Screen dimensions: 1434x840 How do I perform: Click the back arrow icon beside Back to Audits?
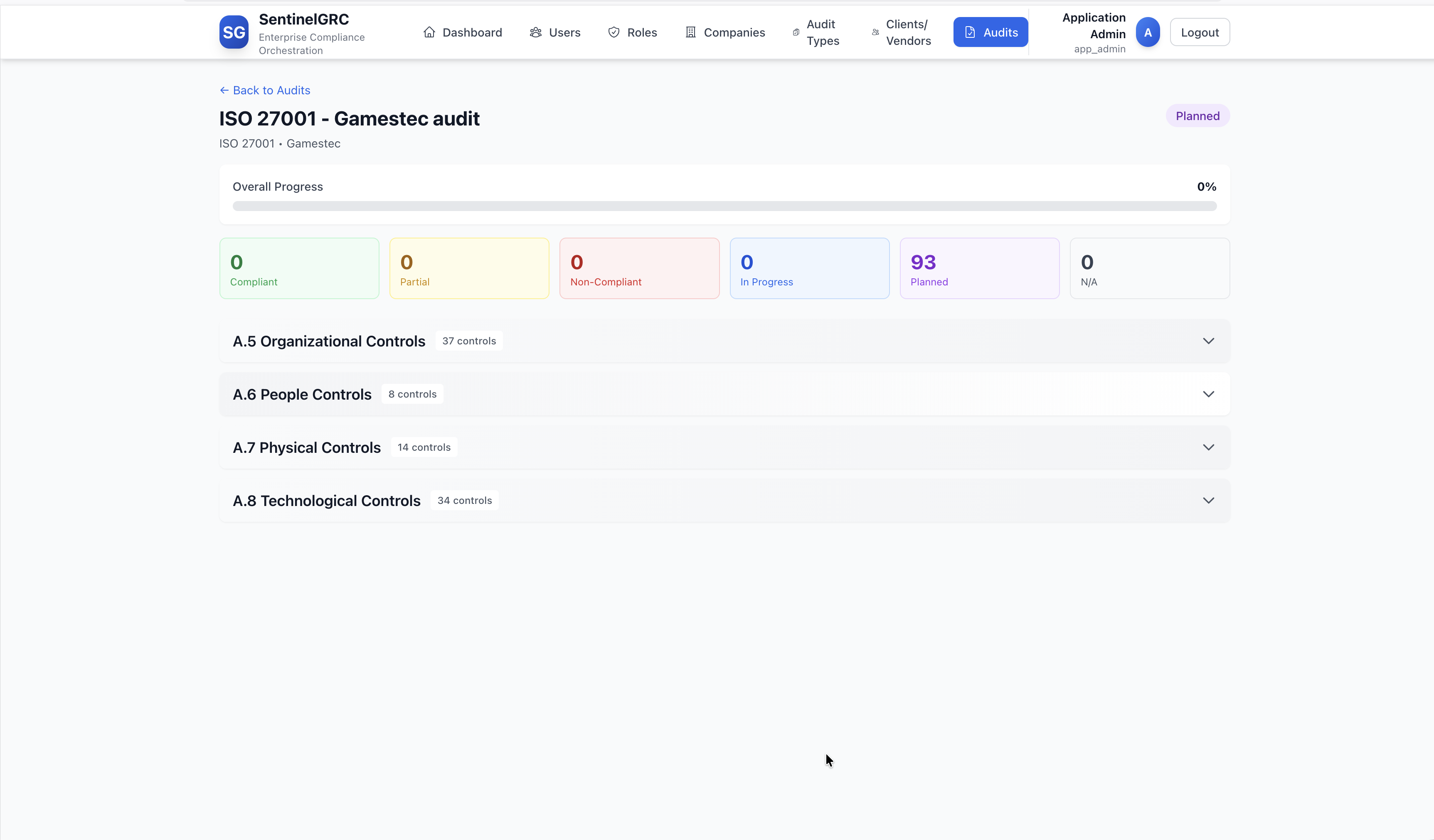coord(224,91)
